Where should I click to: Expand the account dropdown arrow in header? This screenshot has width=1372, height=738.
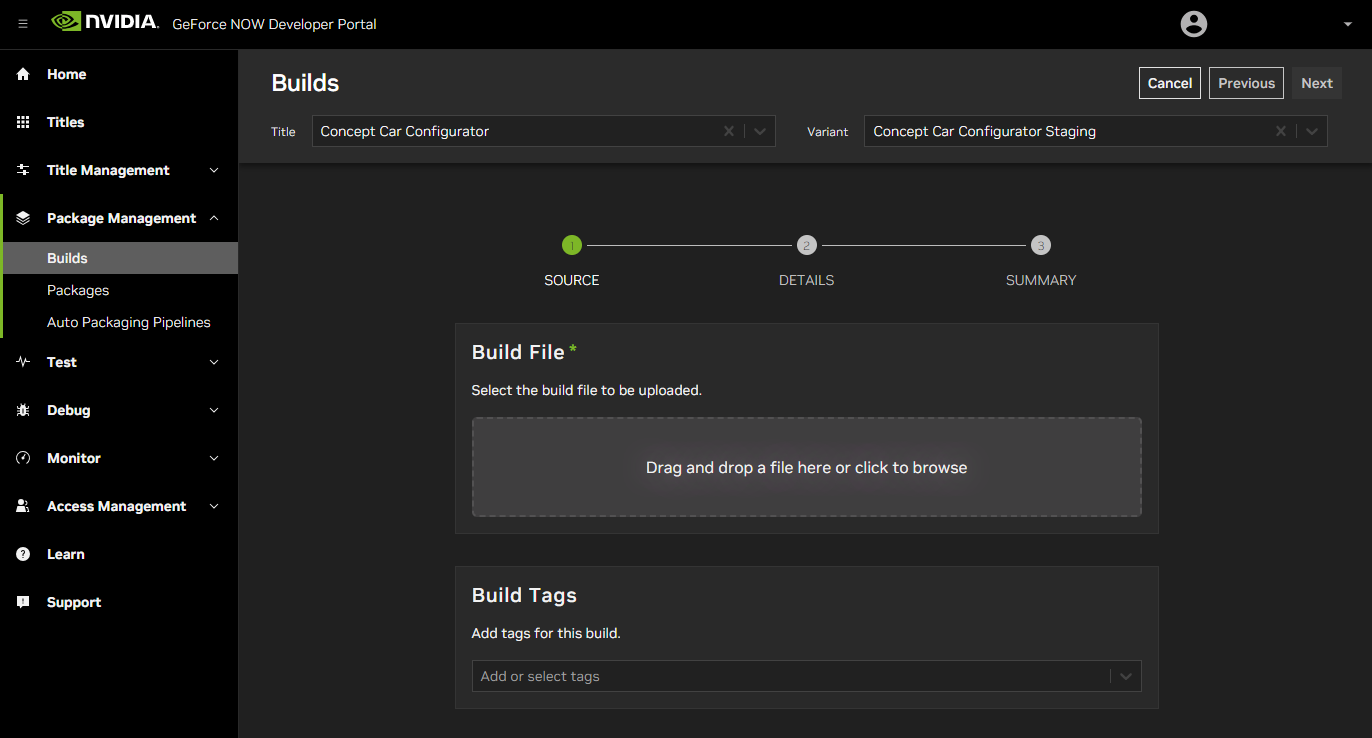[x=1347, y=24]
